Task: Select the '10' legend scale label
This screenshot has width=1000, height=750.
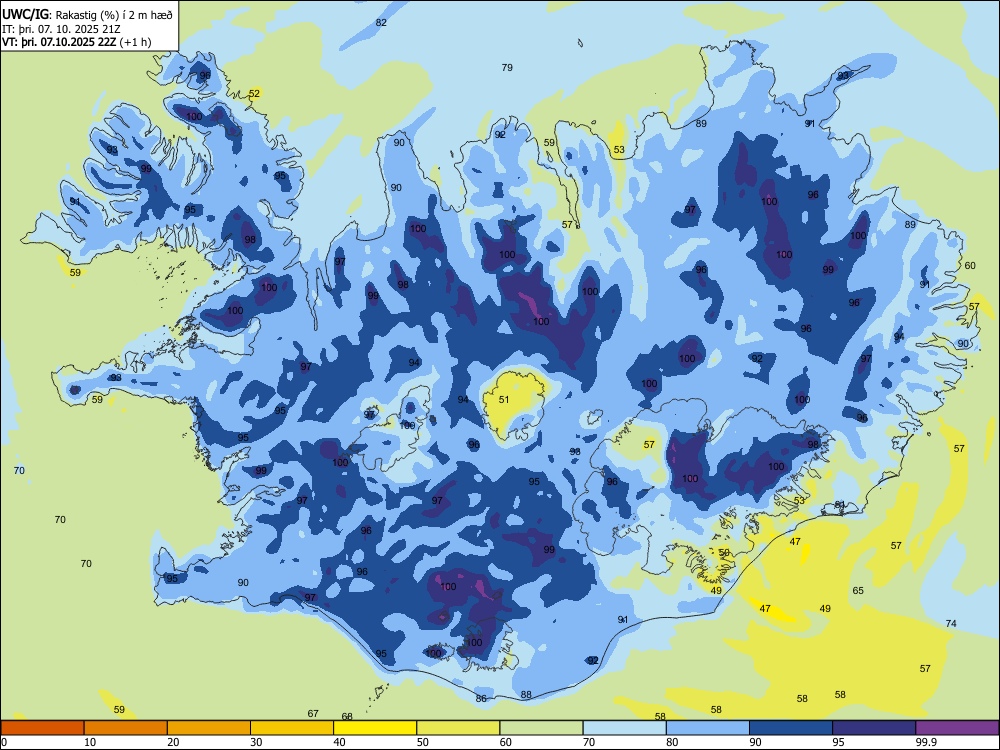Action: [x=90, y=742]
